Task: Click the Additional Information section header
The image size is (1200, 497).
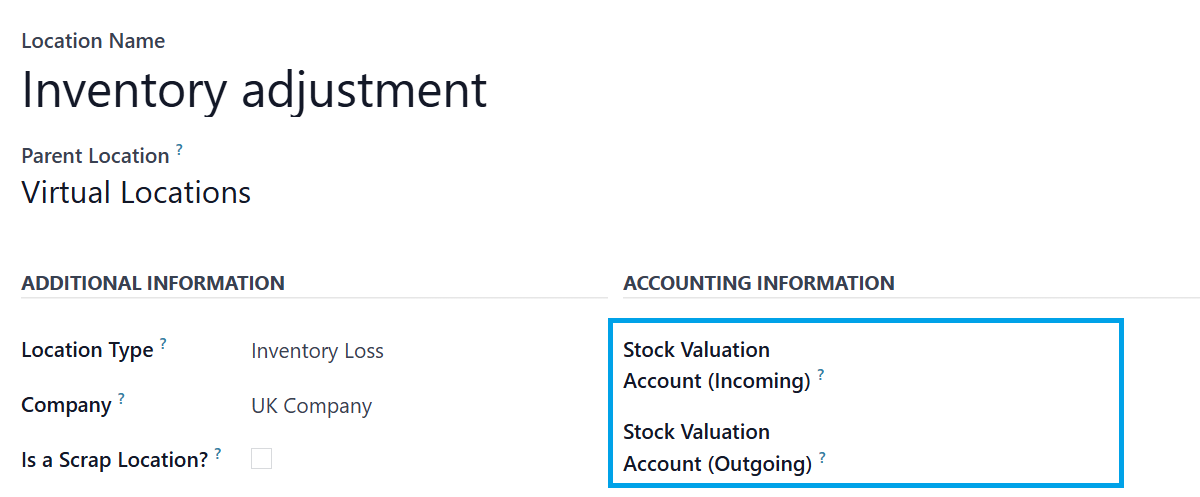Action: [x=153, y=283]
